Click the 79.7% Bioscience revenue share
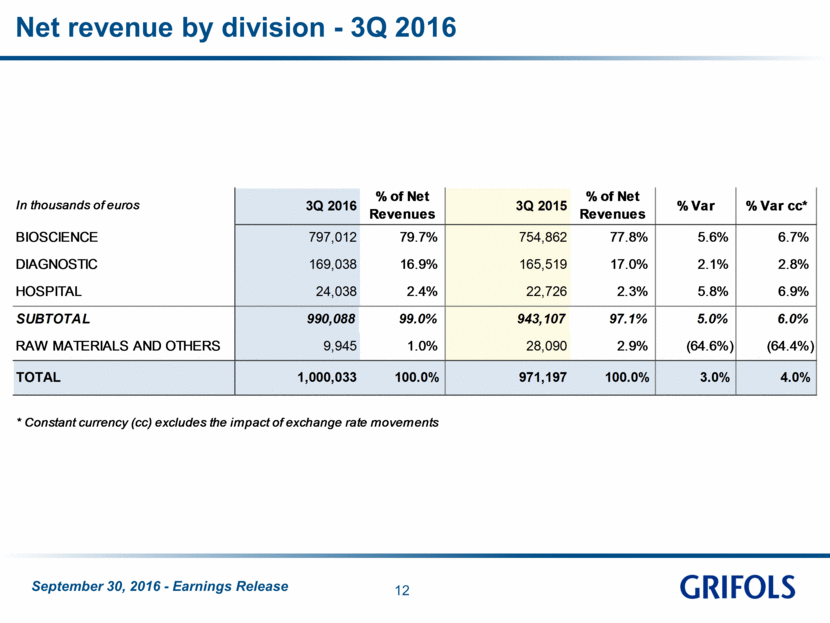The height and width of the screenshot is (623, 830). (x=419, y=237)
